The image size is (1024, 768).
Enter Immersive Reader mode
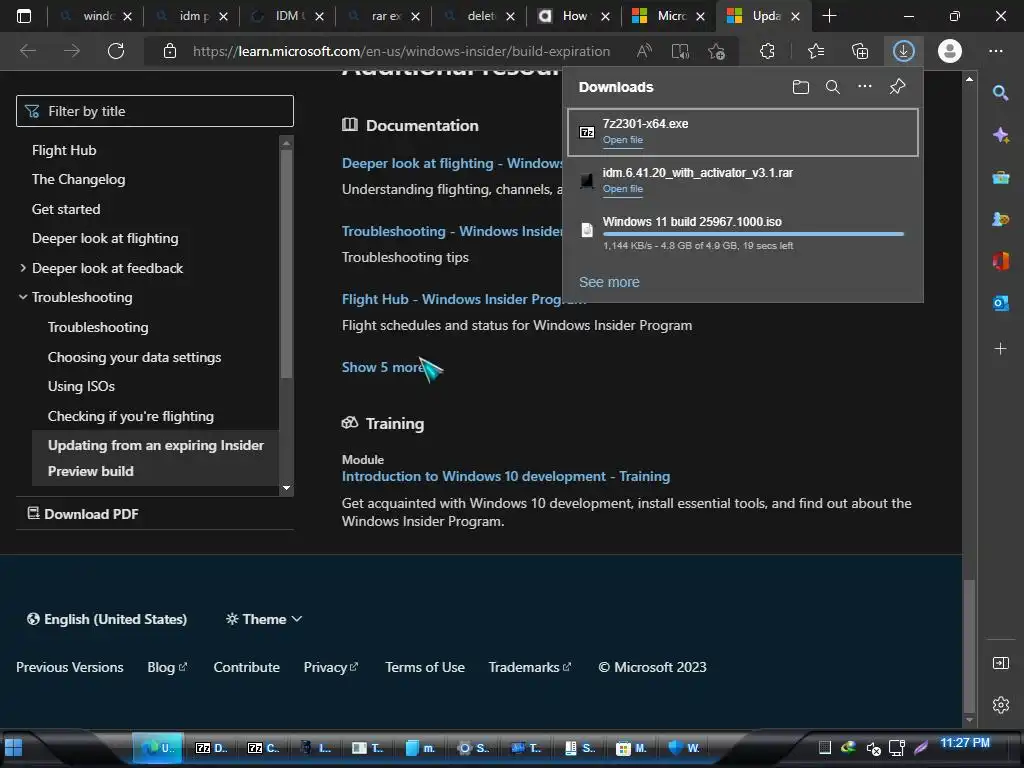pos(680,51)
